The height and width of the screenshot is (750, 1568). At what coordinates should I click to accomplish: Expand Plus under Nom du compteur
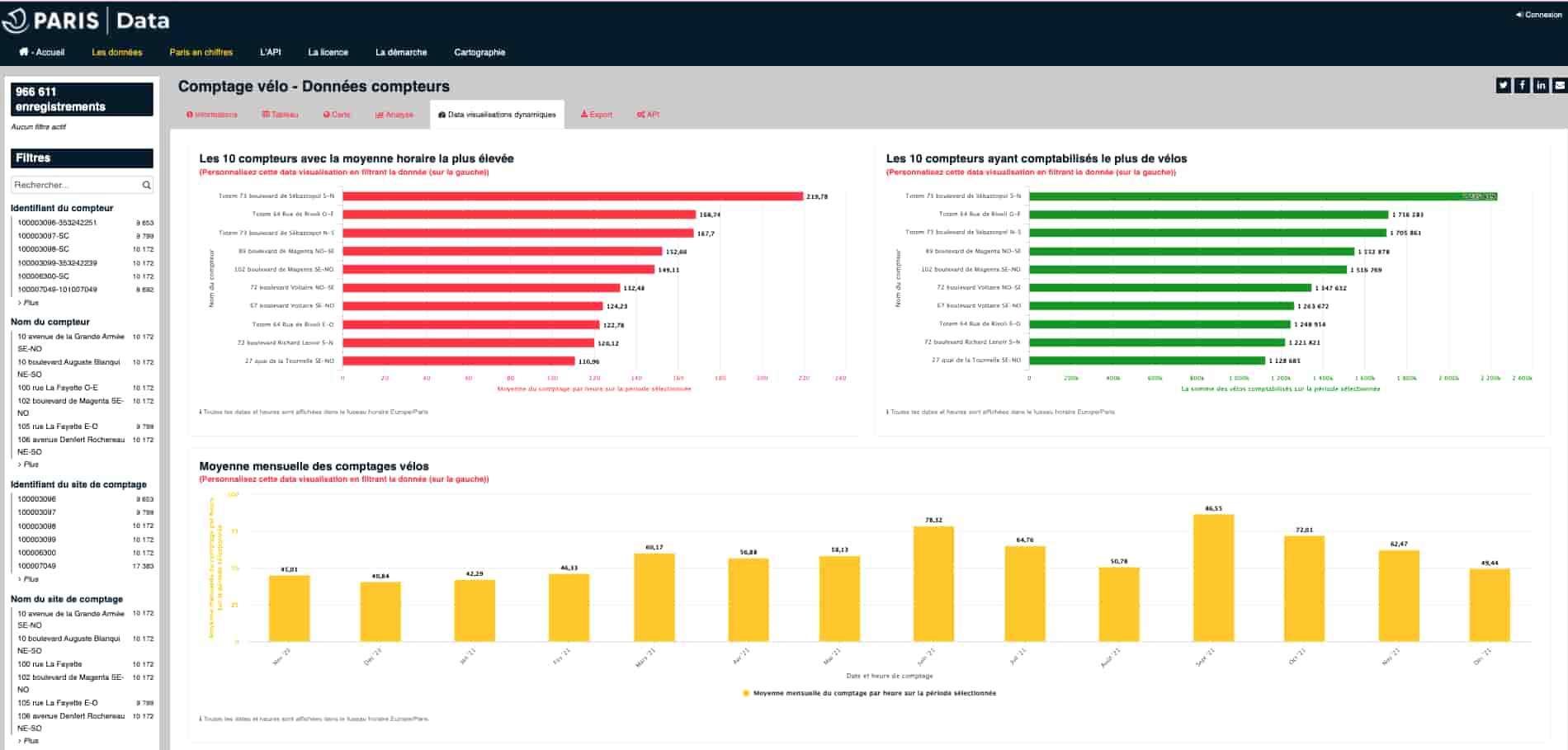click(x=31, y=465)
